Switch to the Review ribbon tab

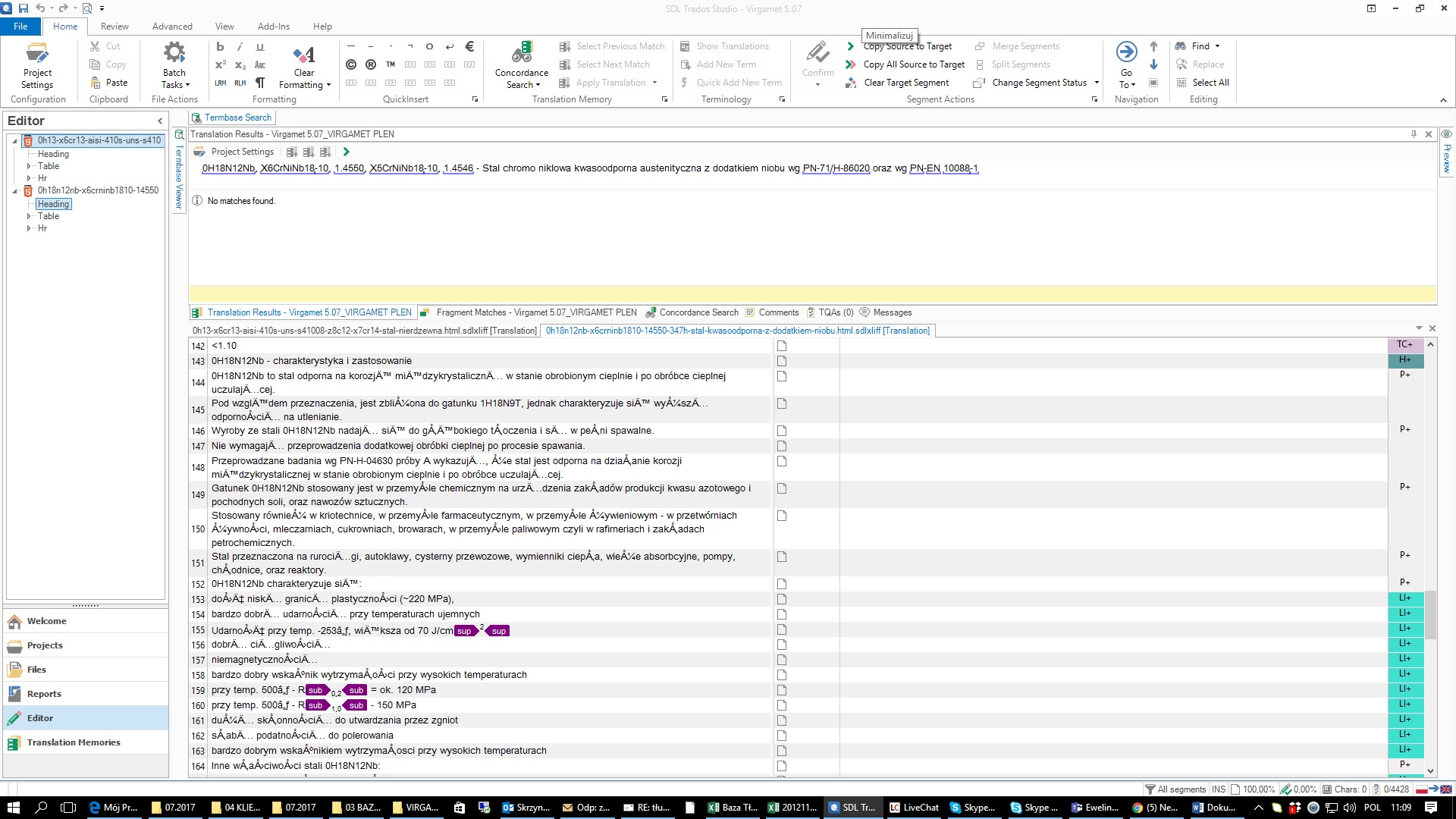(x=115, y=27)
